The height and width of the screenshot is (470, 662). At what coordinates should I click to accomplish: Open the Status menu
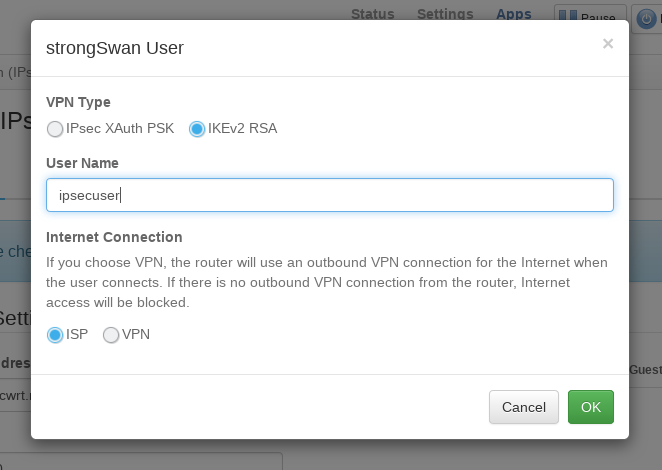pyautogui.click(x=373, y=14)
